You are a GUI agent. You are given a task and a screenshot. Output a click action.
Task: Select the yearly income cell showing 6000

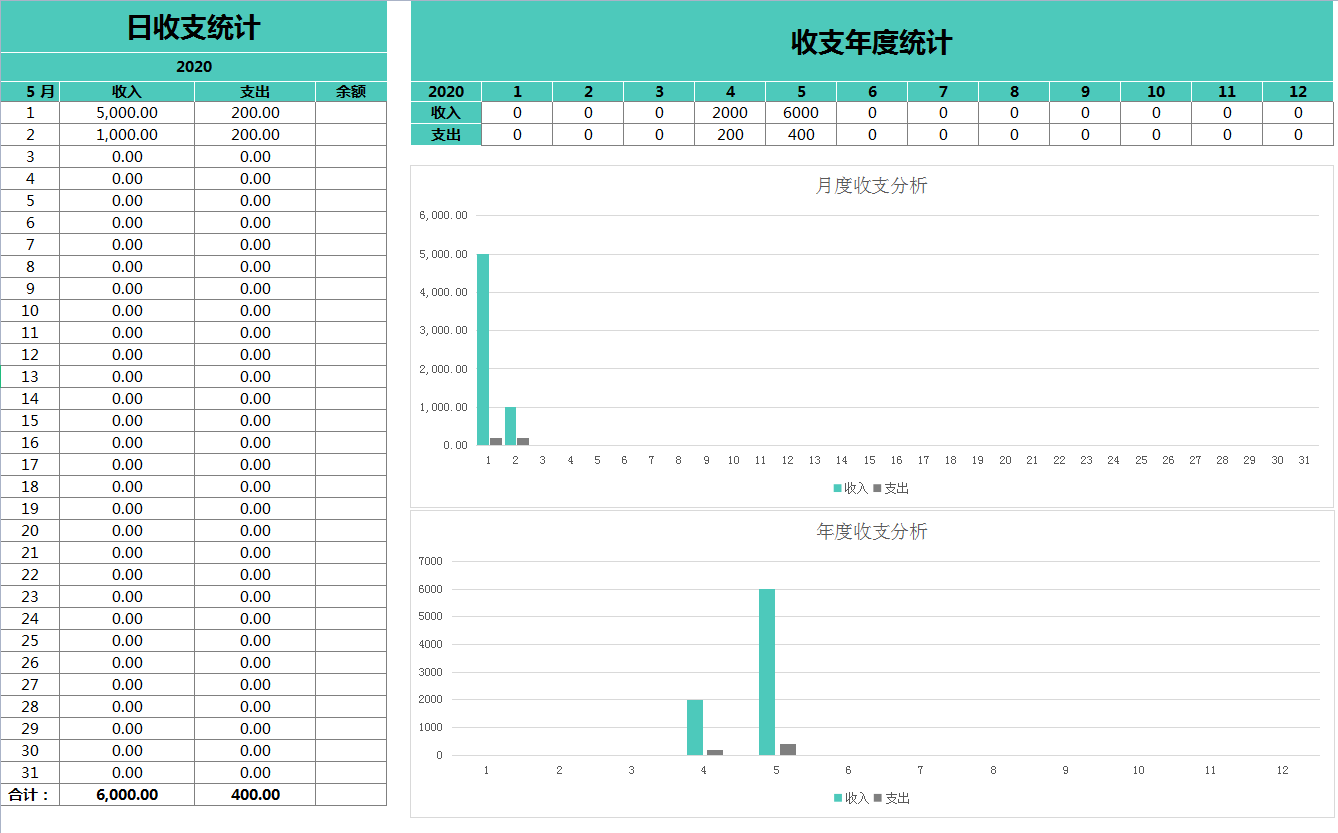point(800,112)
